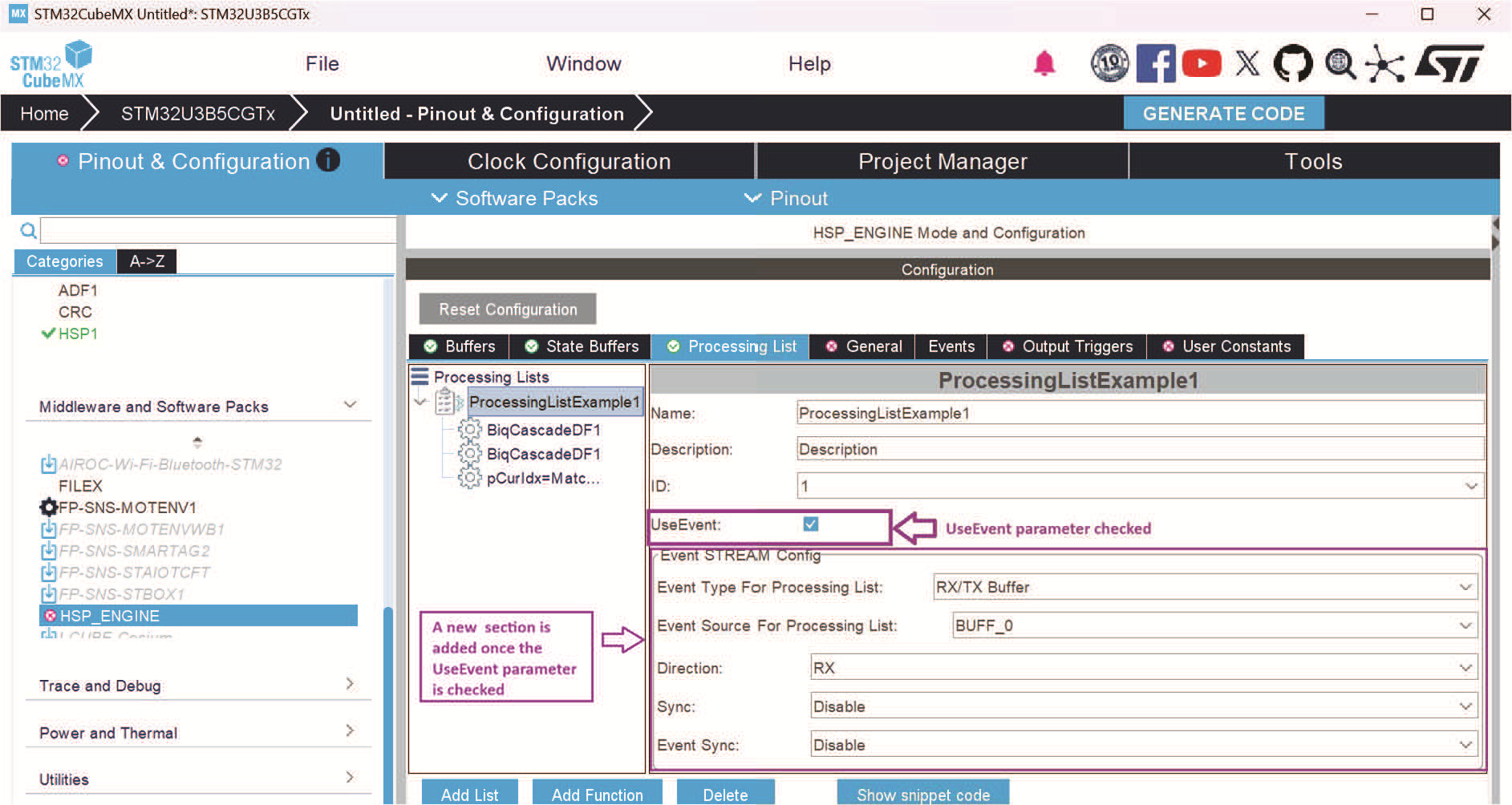The width and height of the screenshot is (1512, 805).
Task: Click the gear icon next to pCurIdx=Matc...
Action: point(469,478)
